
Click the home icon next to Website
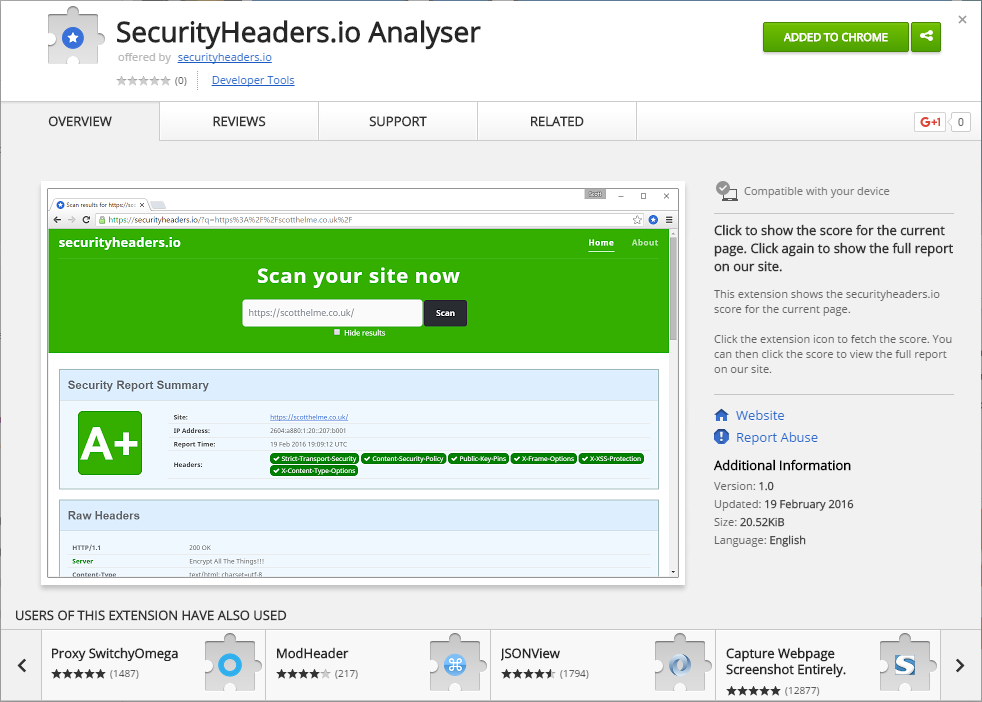click(x=719, y=415)
